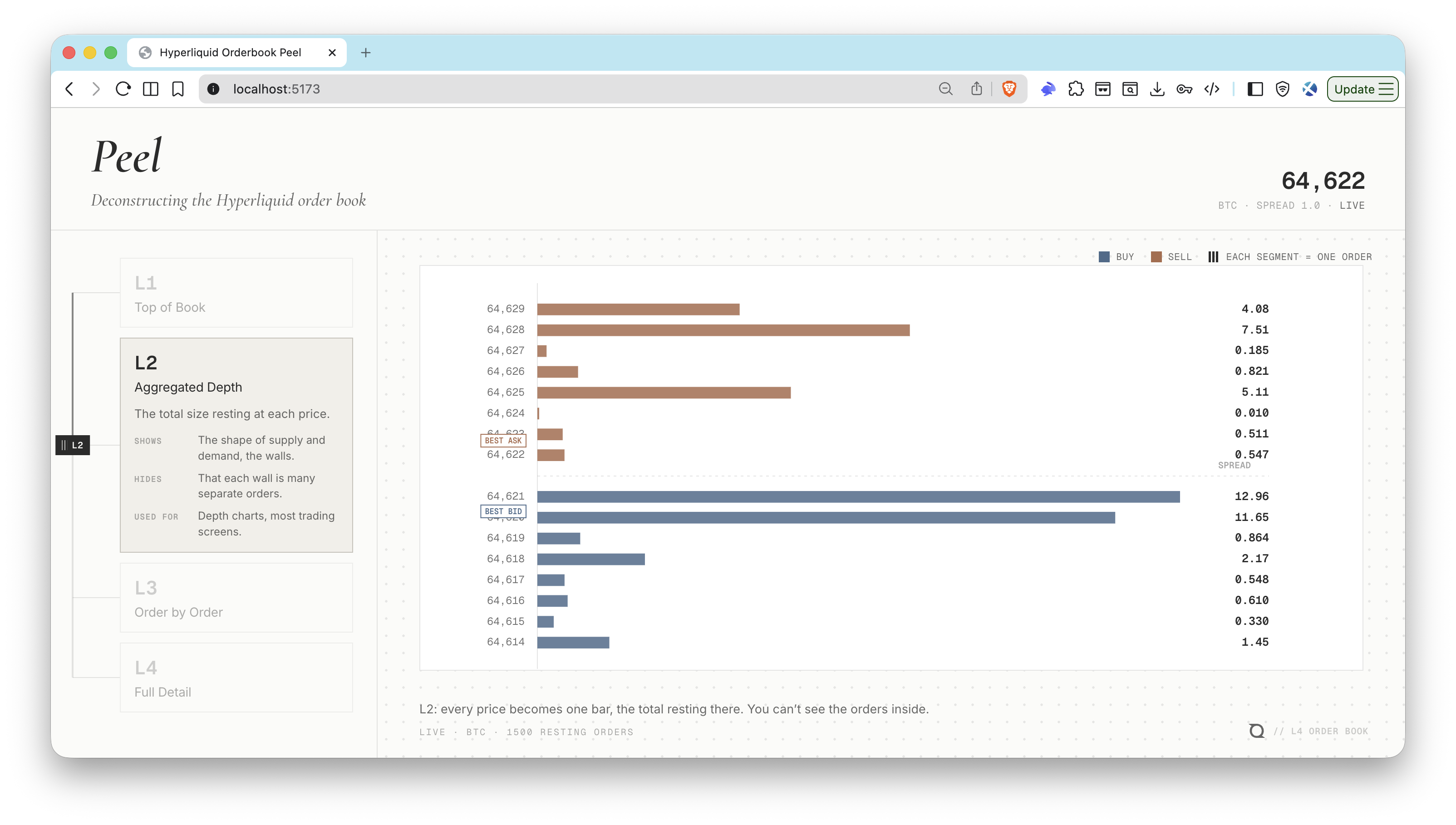Screen dimensions: 1456x825
Task: Click the Leo AI colorful icon
Action: [1309, 89]
